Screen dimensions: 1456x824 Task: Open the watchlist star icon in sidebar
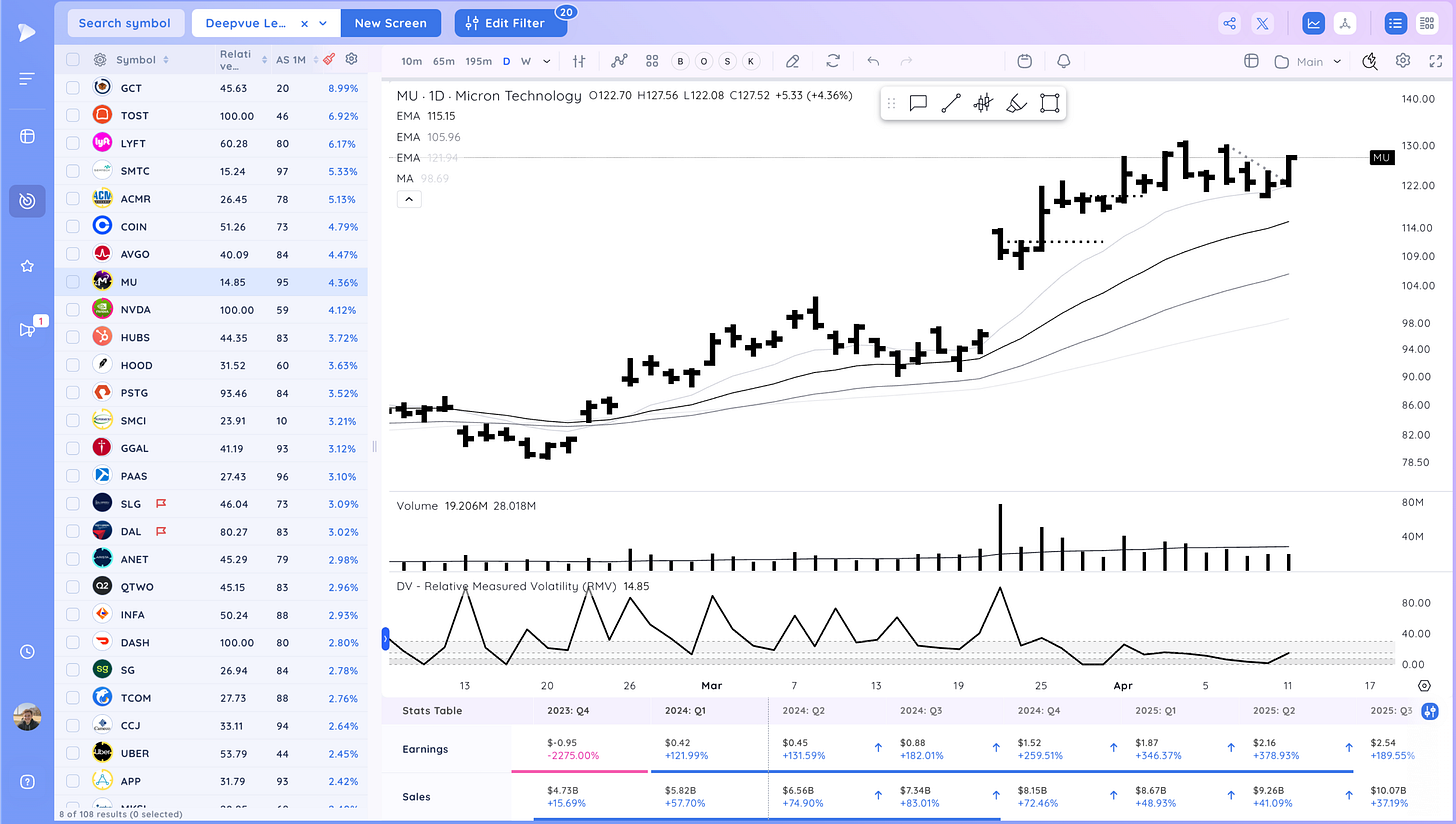coord(27,266)
